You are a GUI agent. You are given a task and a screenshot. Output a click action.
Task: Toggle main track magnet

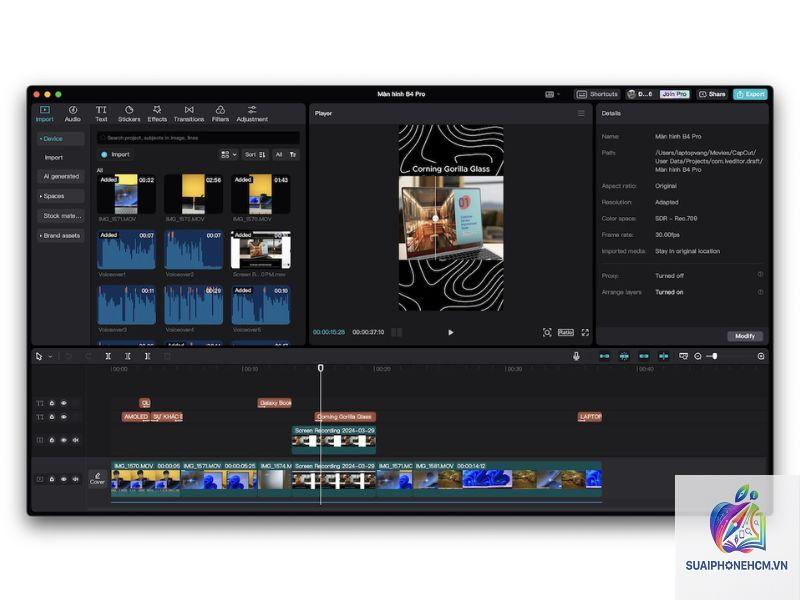[x=605, y=357]
